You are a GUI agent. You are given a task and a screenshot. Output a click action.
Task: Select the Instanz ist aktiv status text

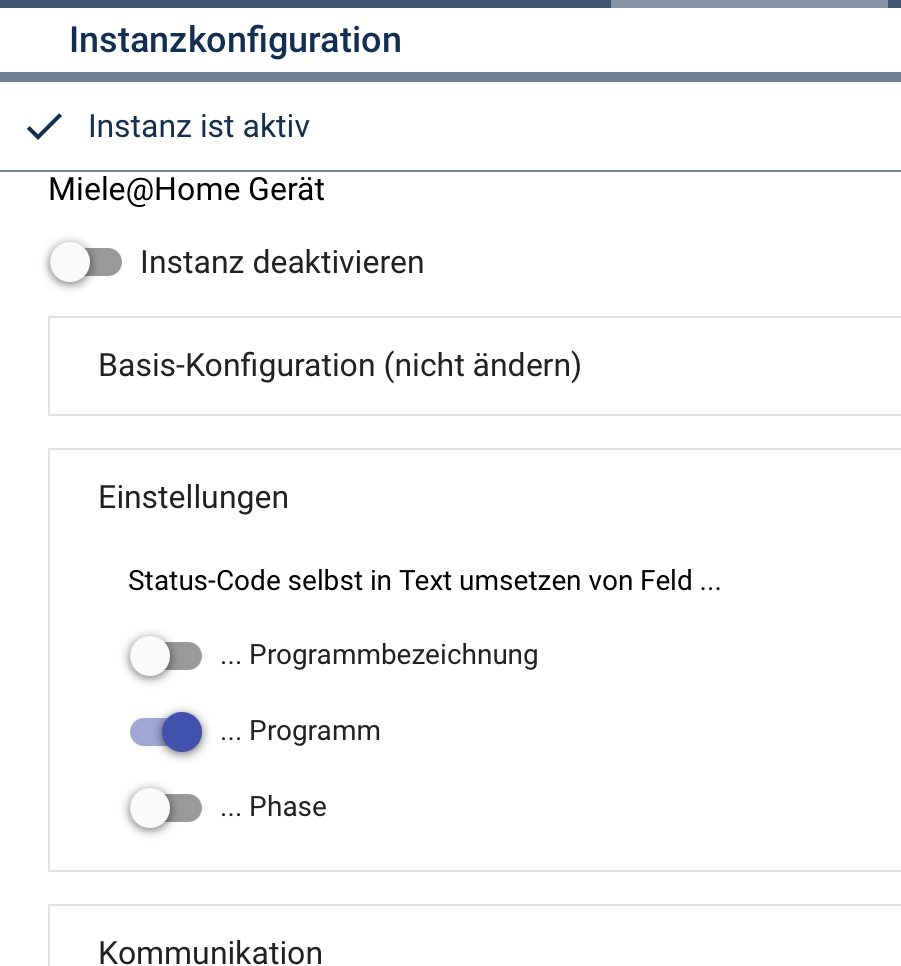(x=199, y=127)
